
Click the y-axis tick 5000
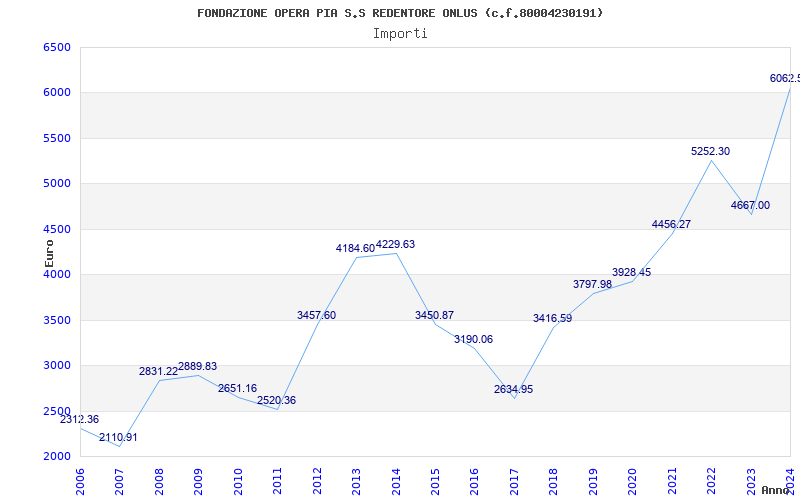(57, 184)
